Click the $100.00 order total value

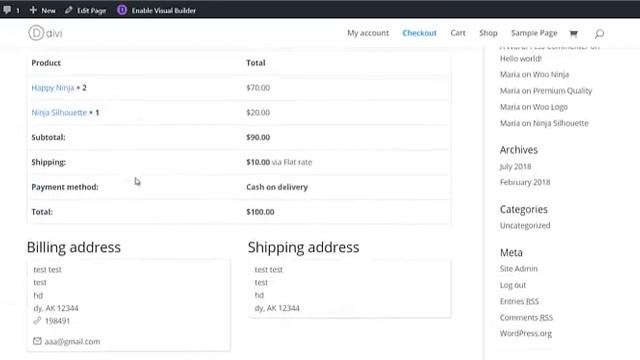tap(260, 212)
